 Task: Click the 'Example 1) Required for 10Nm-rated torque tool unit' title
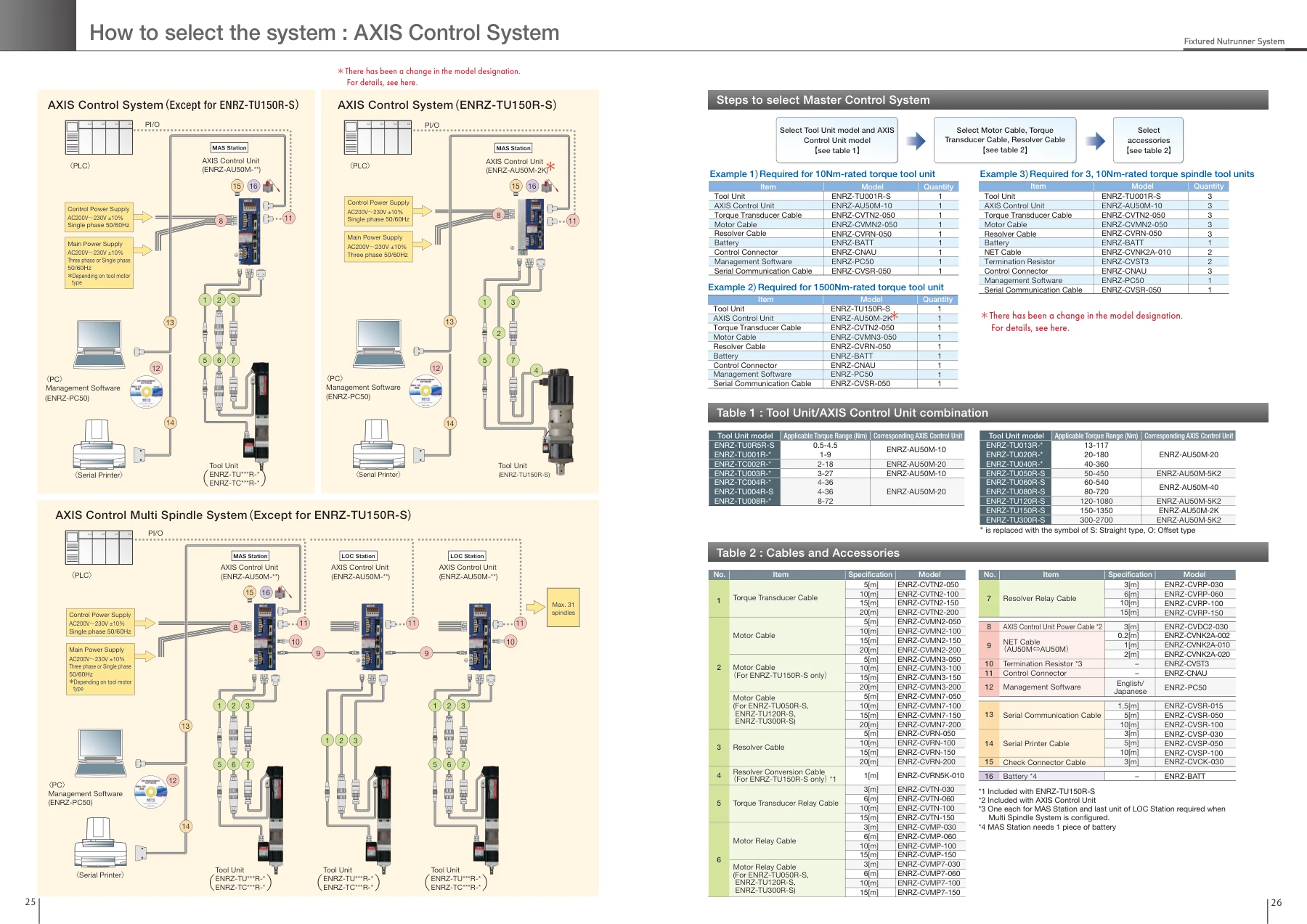[822, 174]
